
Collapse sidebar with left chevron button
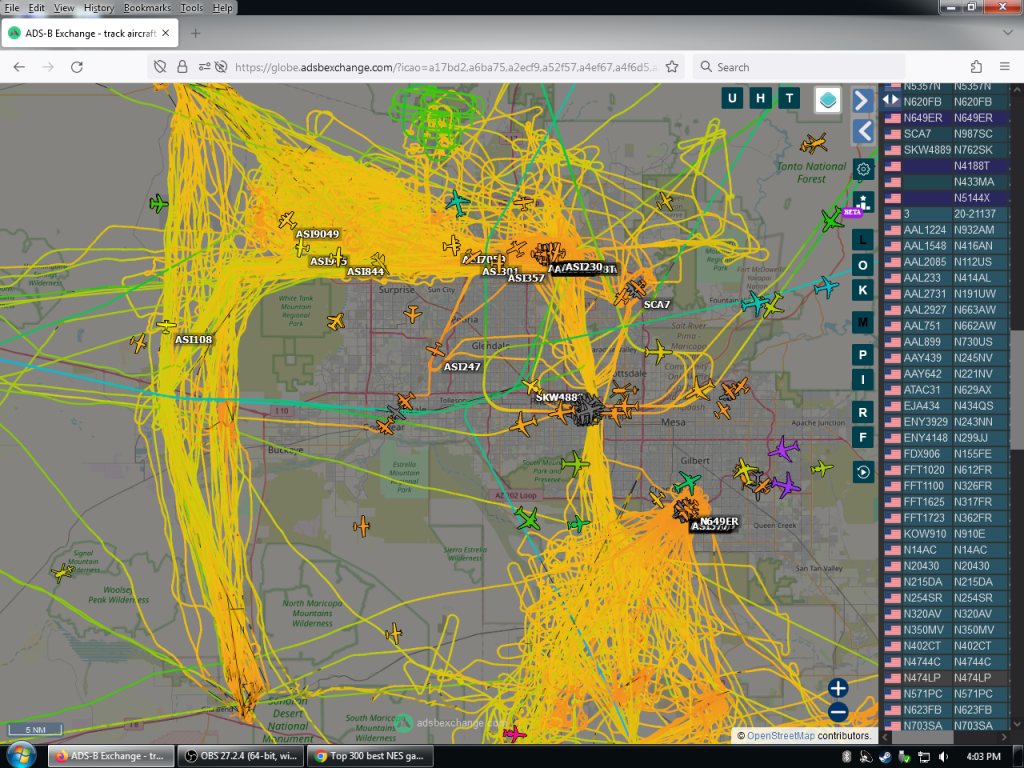862,131
